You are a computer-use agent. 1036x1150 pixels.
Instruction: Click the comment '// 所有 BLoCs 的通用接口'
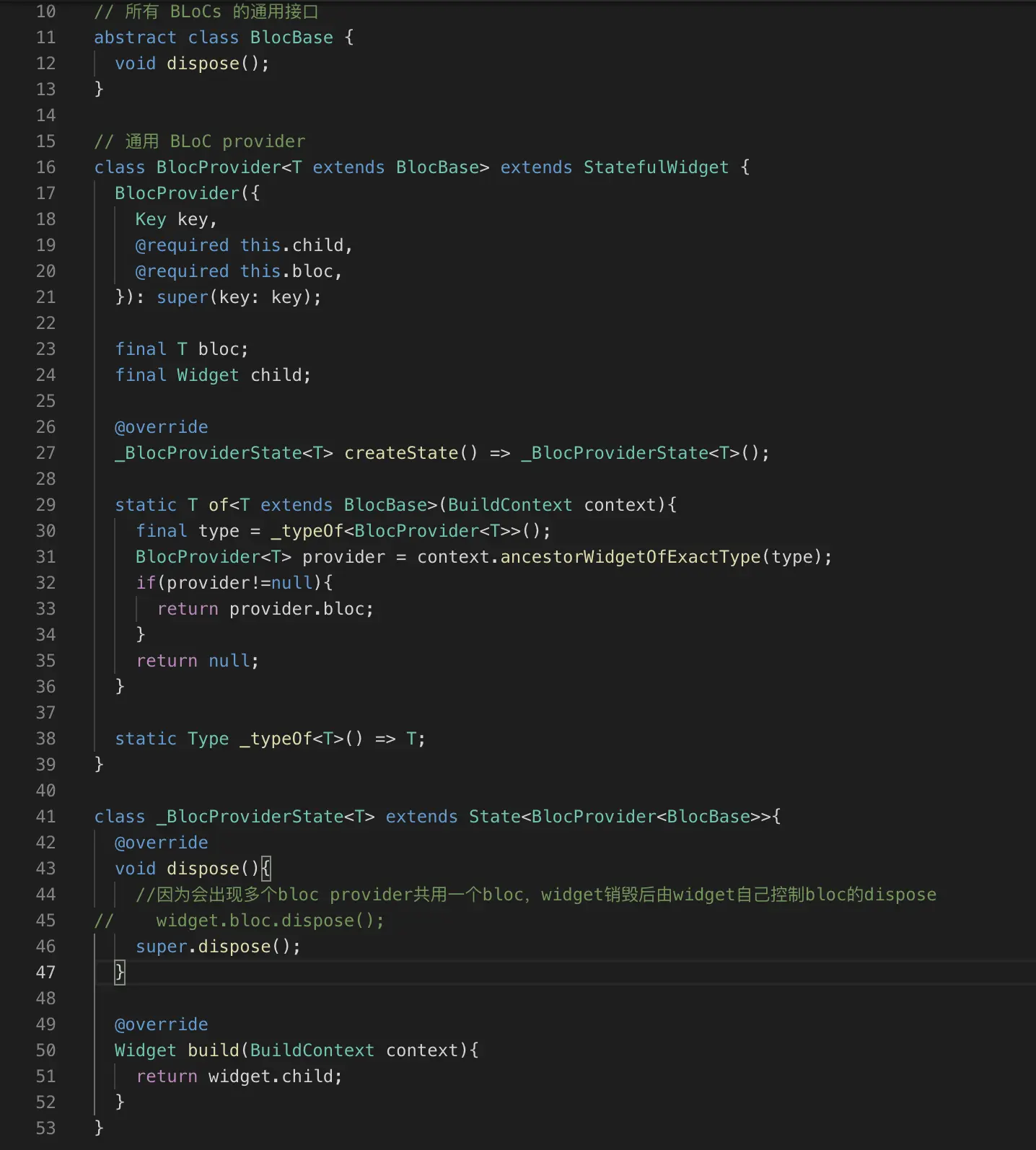pyautogui.click(x=206, y=12)
